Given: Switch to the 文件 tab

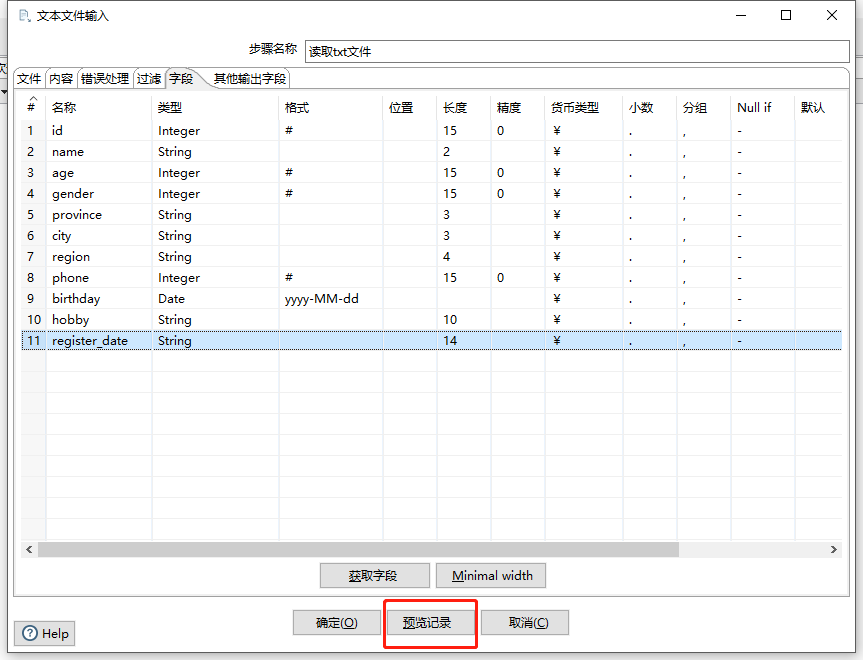Looking at the screenshot, I should tap(29, 78).
